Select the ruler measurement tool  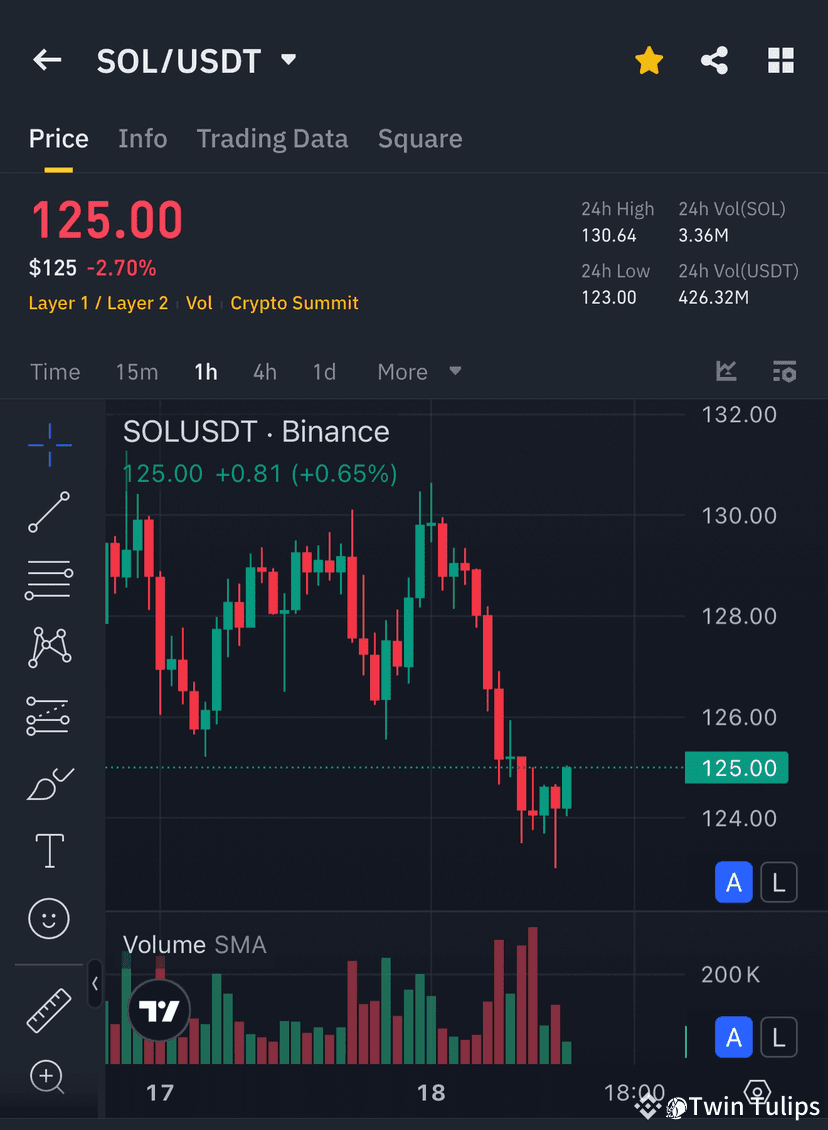[48, 1010]
